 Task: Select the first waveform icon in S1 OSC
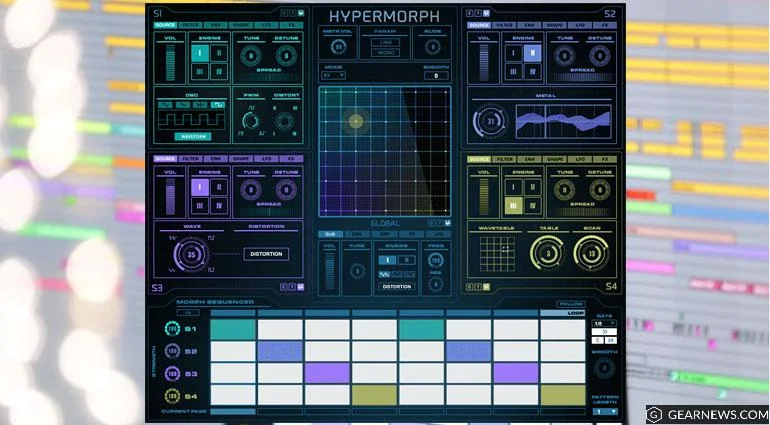click(165, 105)
